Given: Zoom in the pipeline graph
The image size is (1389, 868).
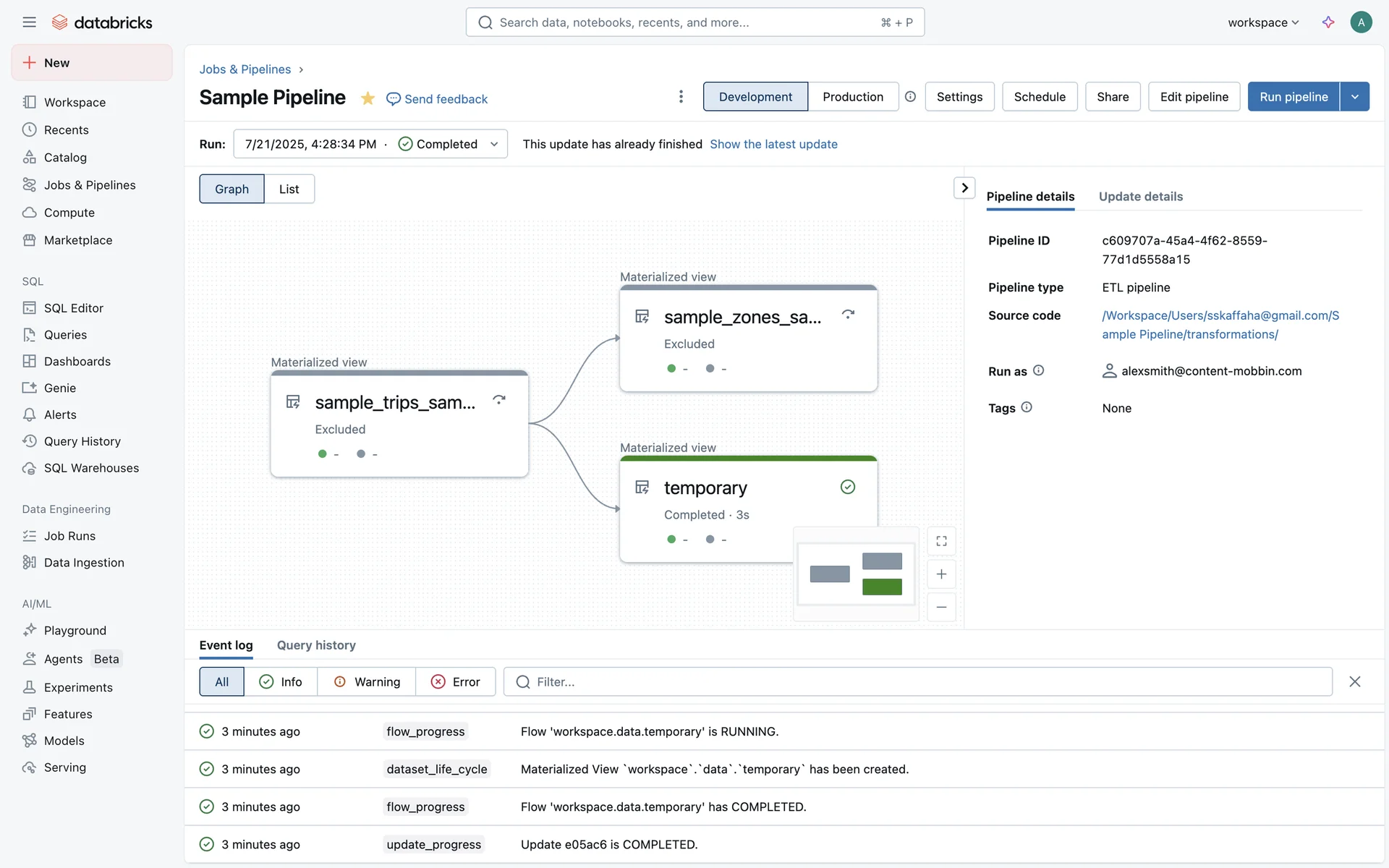Looking at the screenshot, I should [941, 574].
